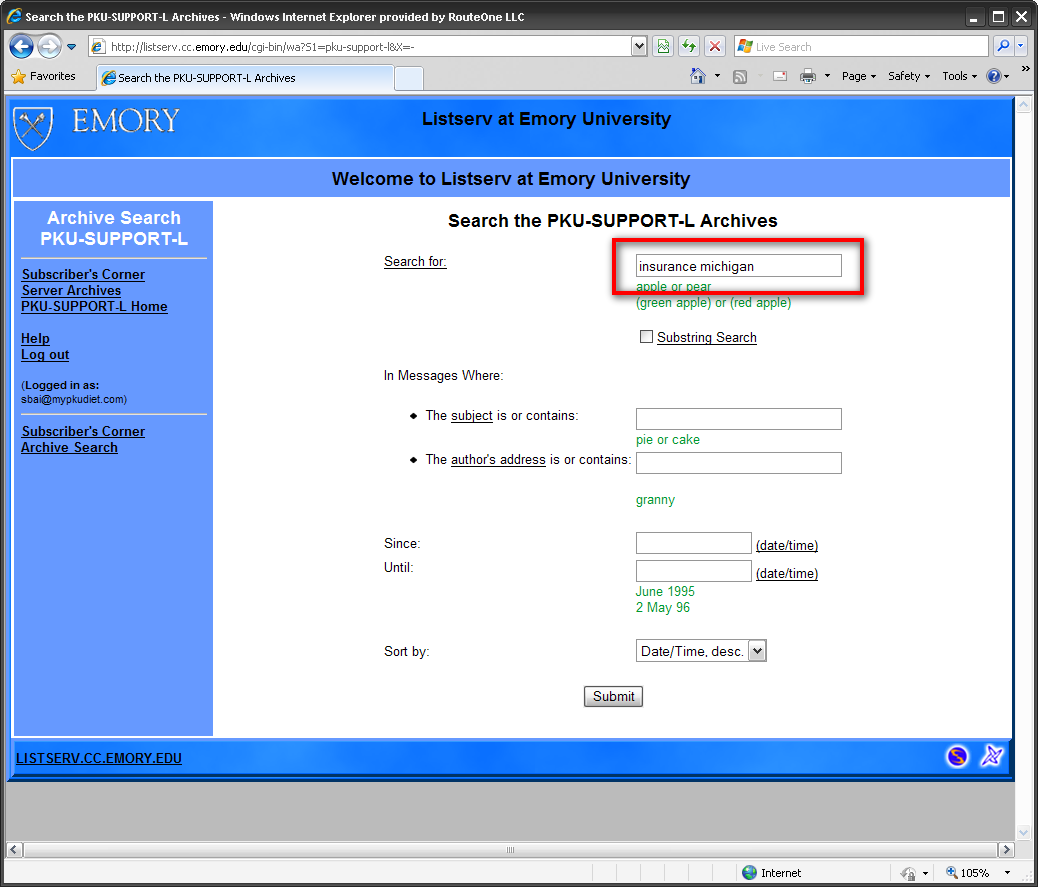
Task: Open the date/time link beside Since
Action: pos(787,545)
